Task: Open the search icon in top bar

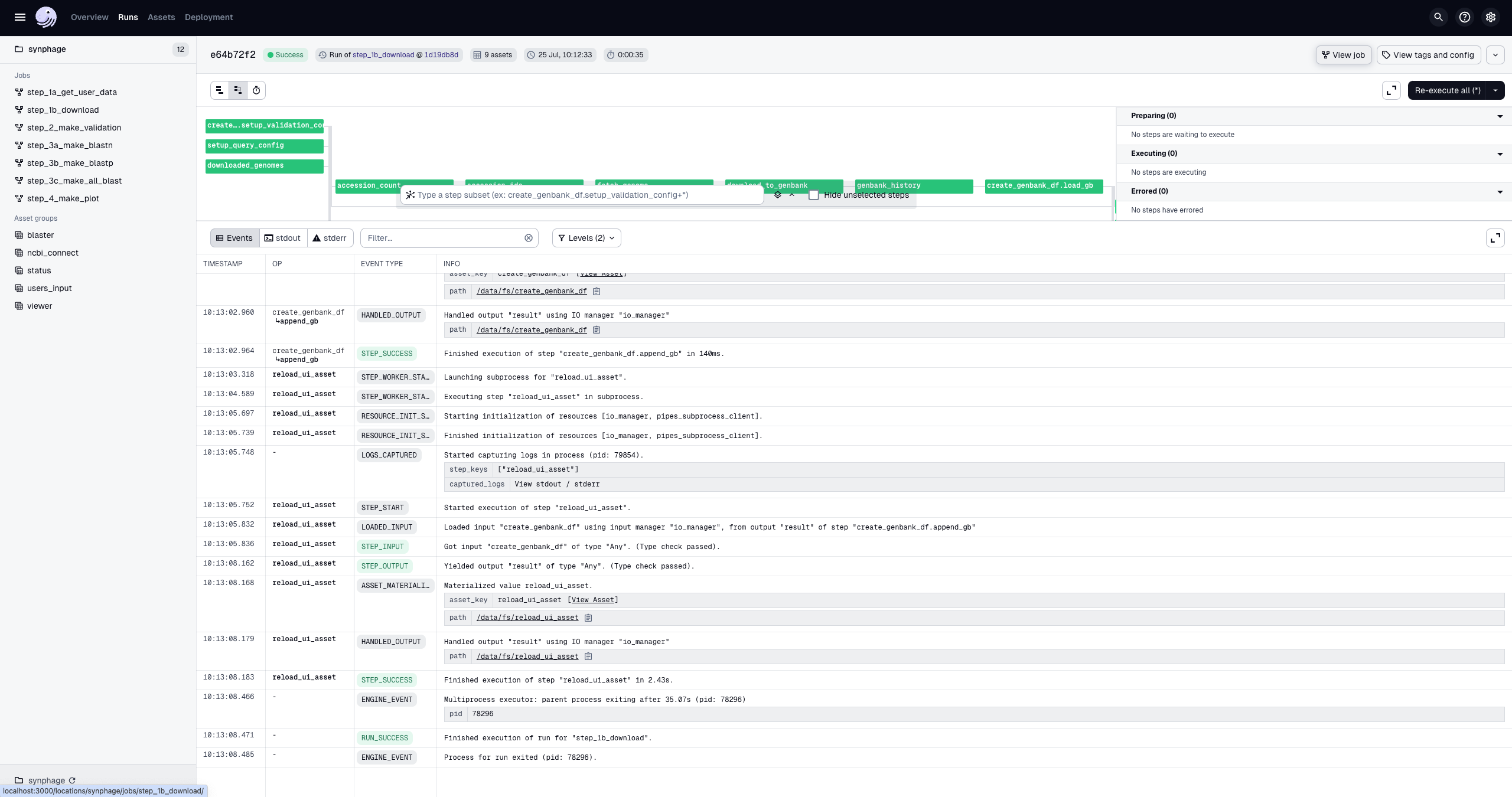Action: click(x=1439, y=17)
